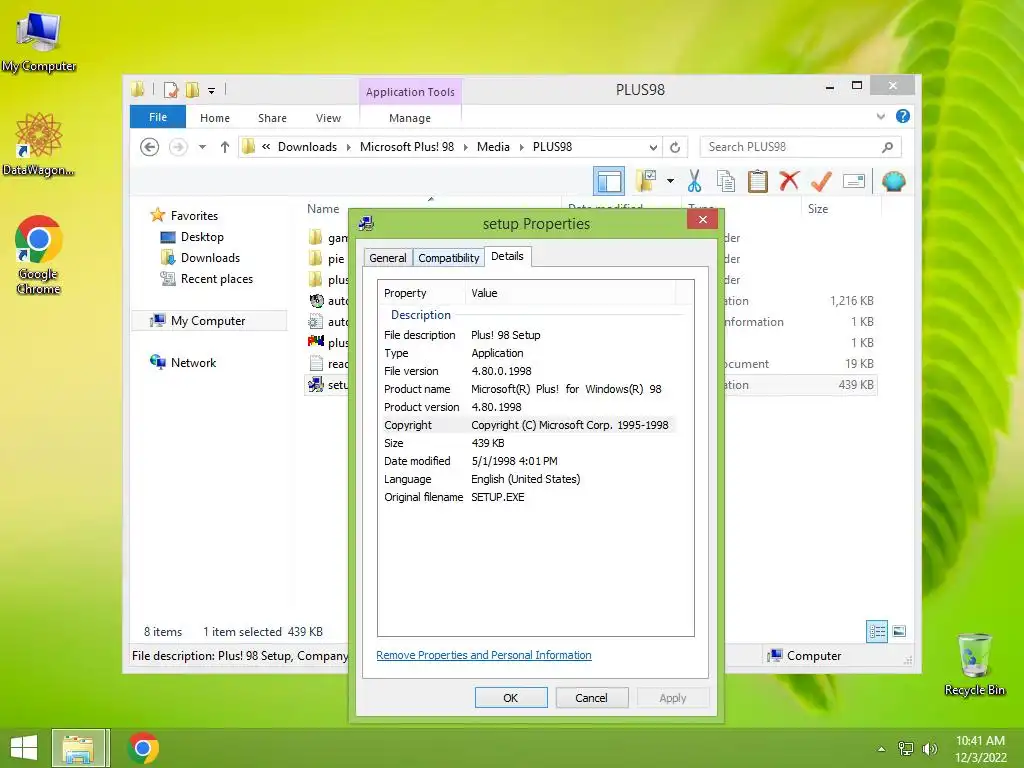Select My Computer in navigation pane

click(208, 321)
